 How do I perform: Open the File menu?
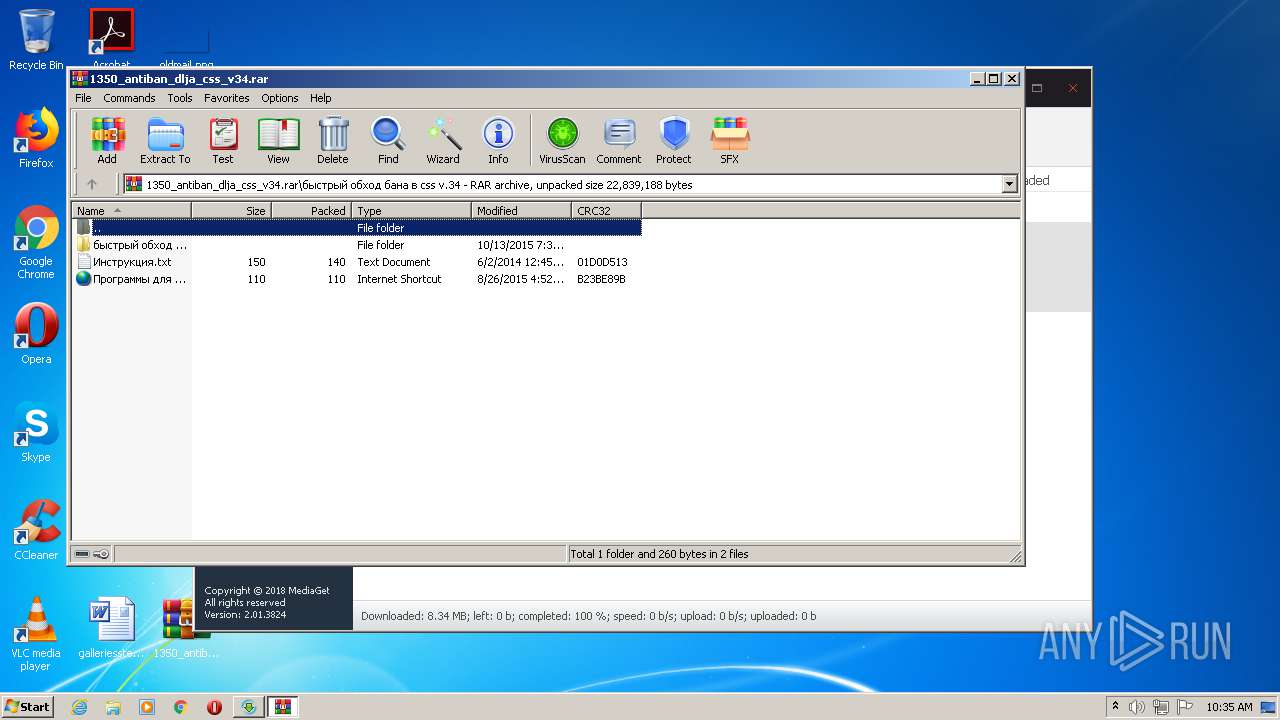point(83,98)
